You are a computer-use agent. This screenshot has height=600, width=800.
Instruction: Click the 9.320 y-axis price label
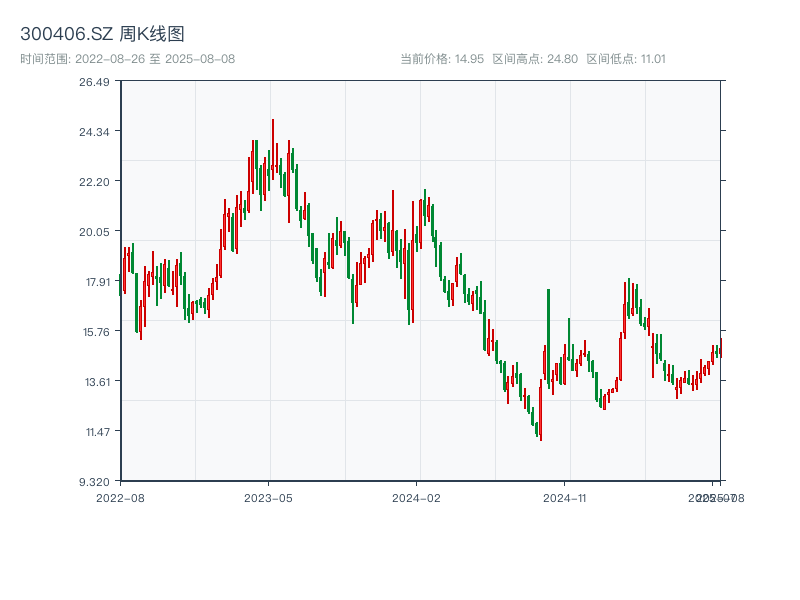click(94, 481)
